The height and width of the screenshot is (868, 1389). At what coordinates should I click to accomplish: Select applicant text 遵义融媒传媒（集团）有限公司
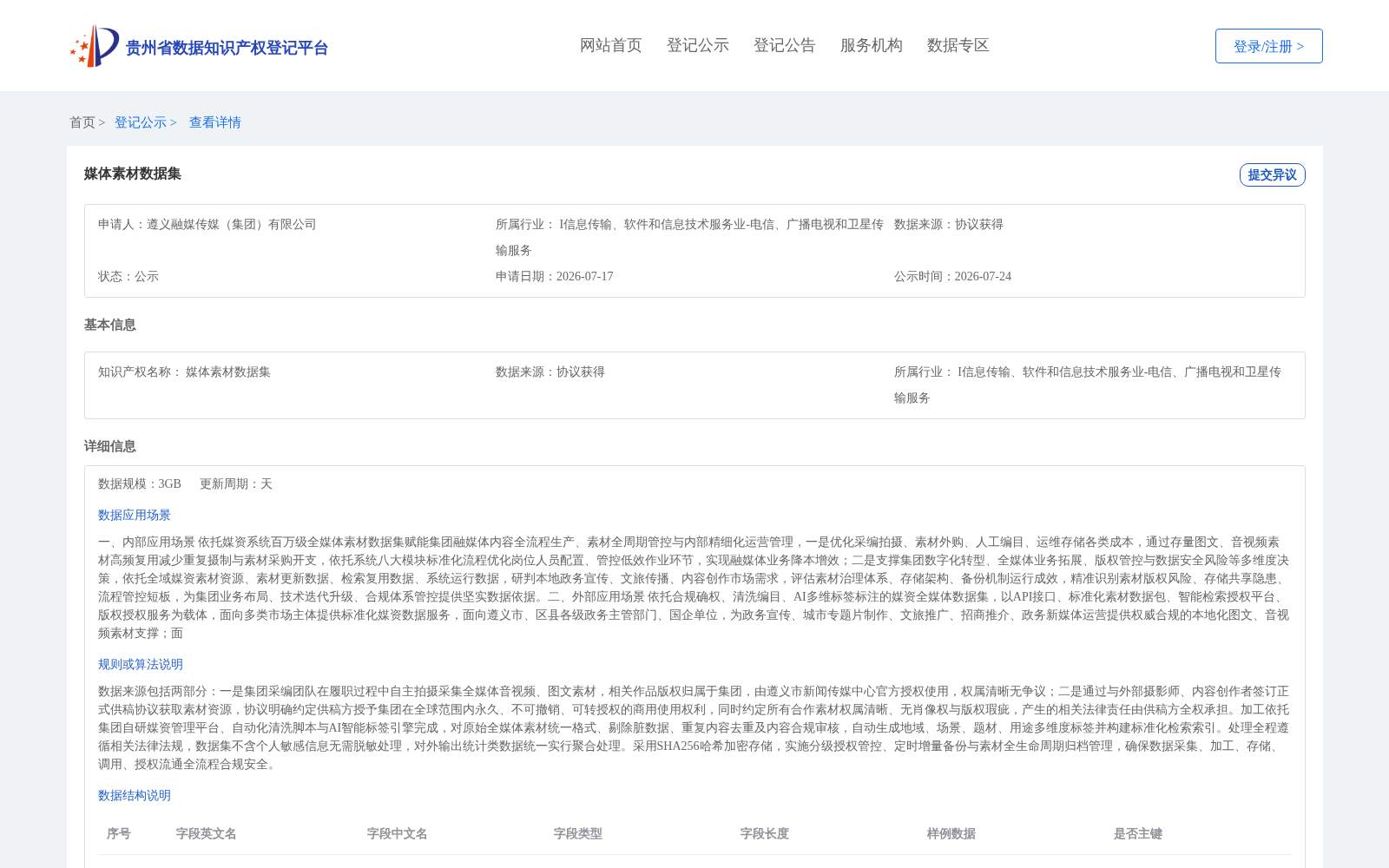tap(232, 224)
